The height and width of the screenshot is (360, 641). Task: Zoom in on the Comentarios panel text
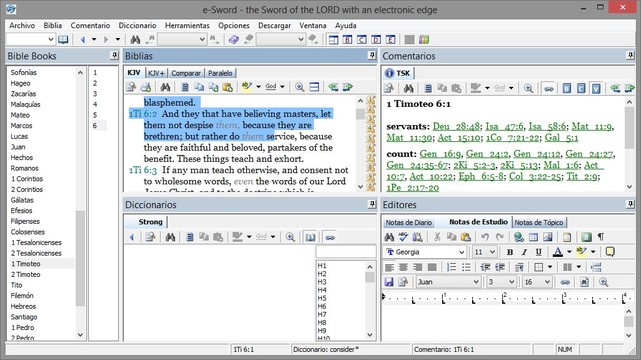[528, 88]
